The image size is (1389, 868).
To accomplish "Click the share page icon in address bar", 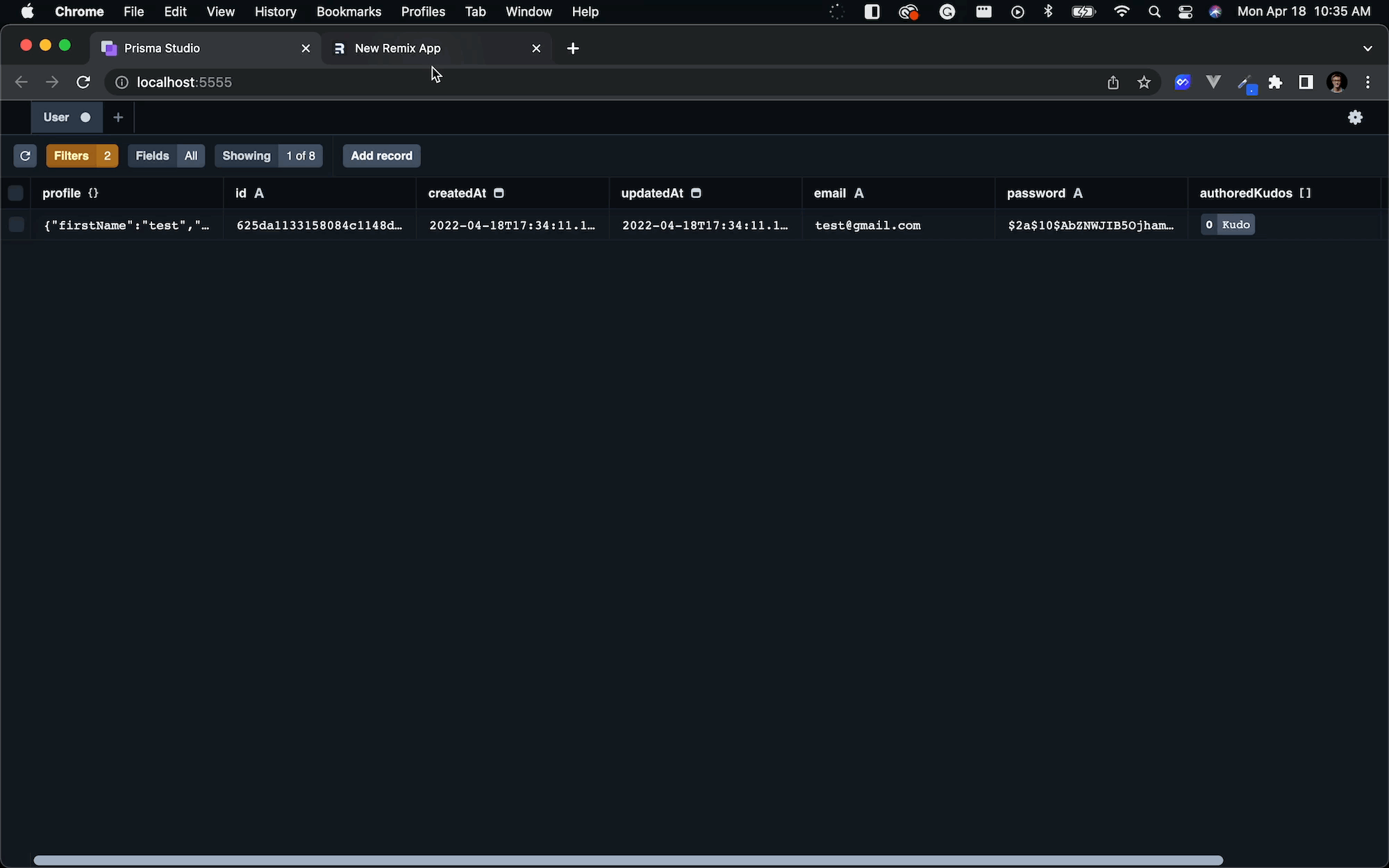I will click(x=1113, y=83).
